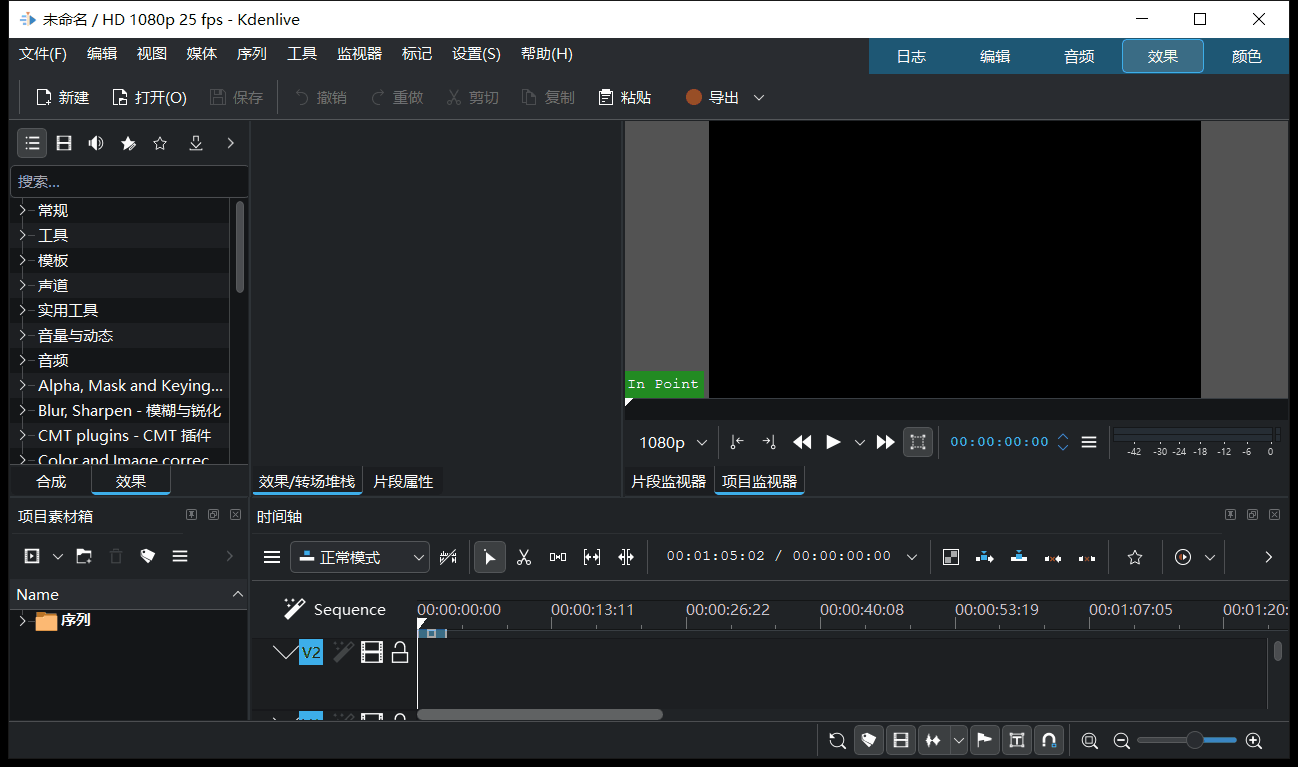
Task: Click the 粘贴 button
Action: coord(625,97)
